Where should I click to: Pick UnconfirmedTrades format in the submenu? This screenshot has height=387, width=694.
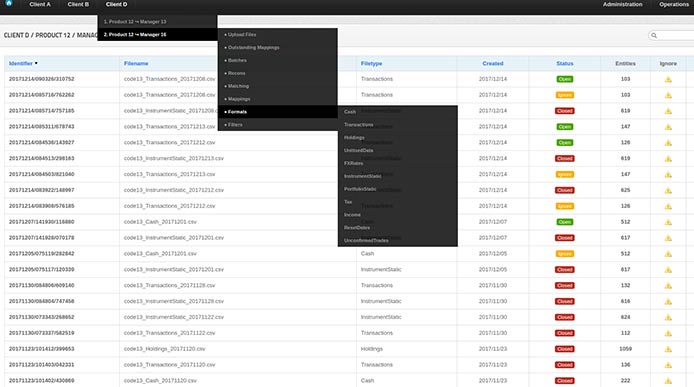tap(397, 240)
